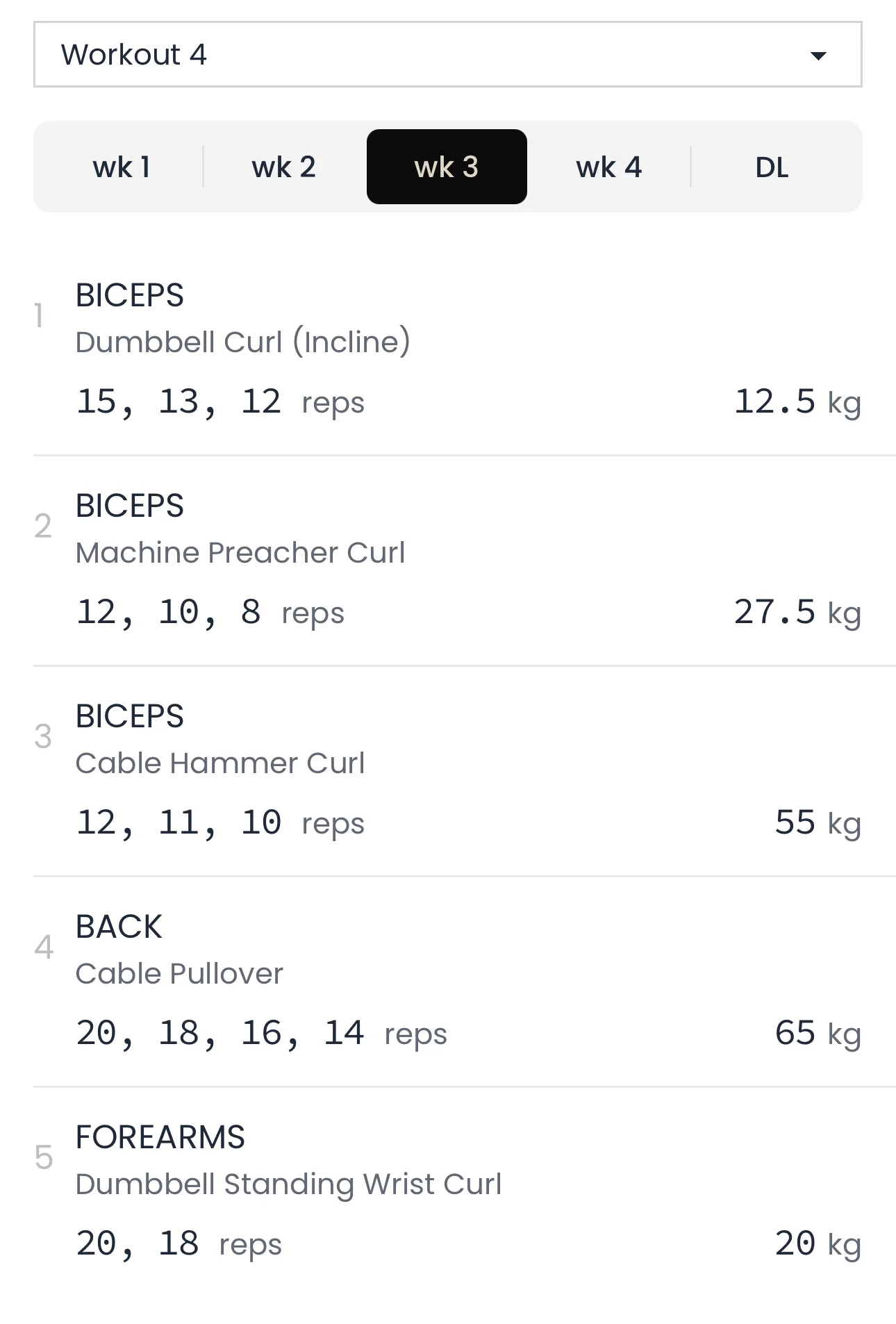Open Machine Preacher Curl exercise
This screenshot has width=896, height=1324.
[x=240, y=552]
